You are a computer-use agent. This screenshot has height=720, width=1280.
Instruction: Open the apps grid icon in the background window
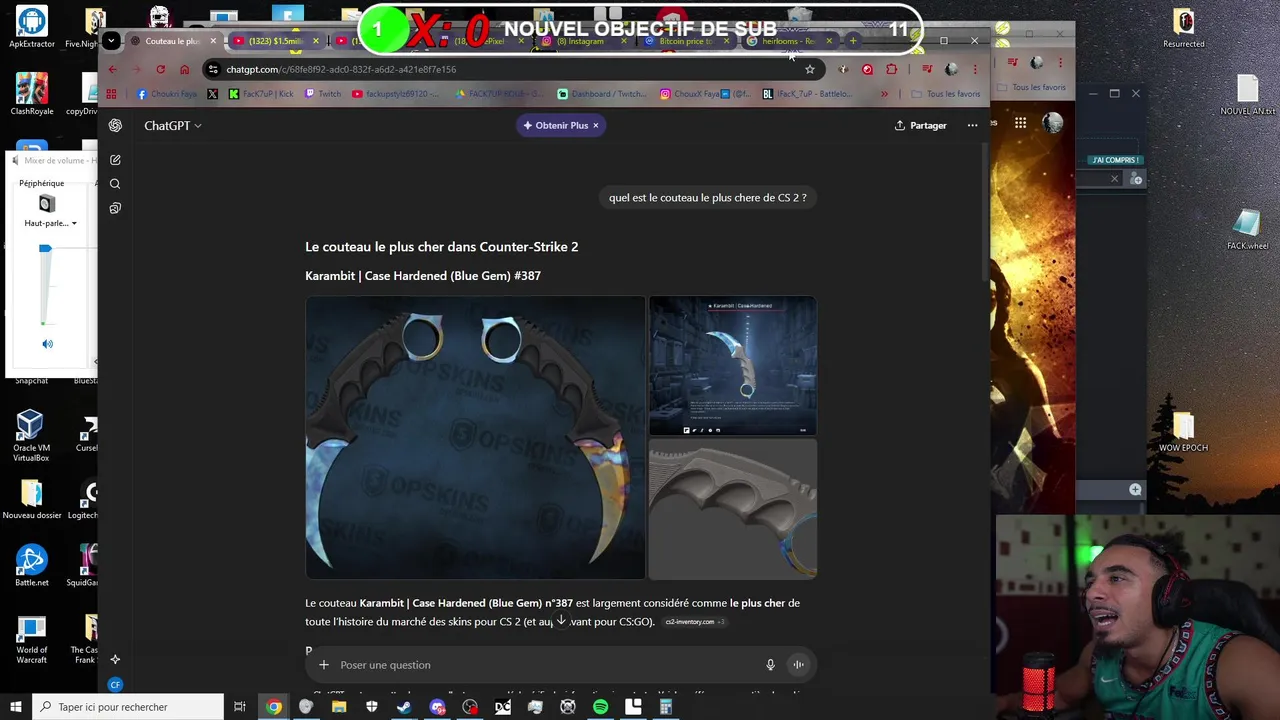point(1020,123)
